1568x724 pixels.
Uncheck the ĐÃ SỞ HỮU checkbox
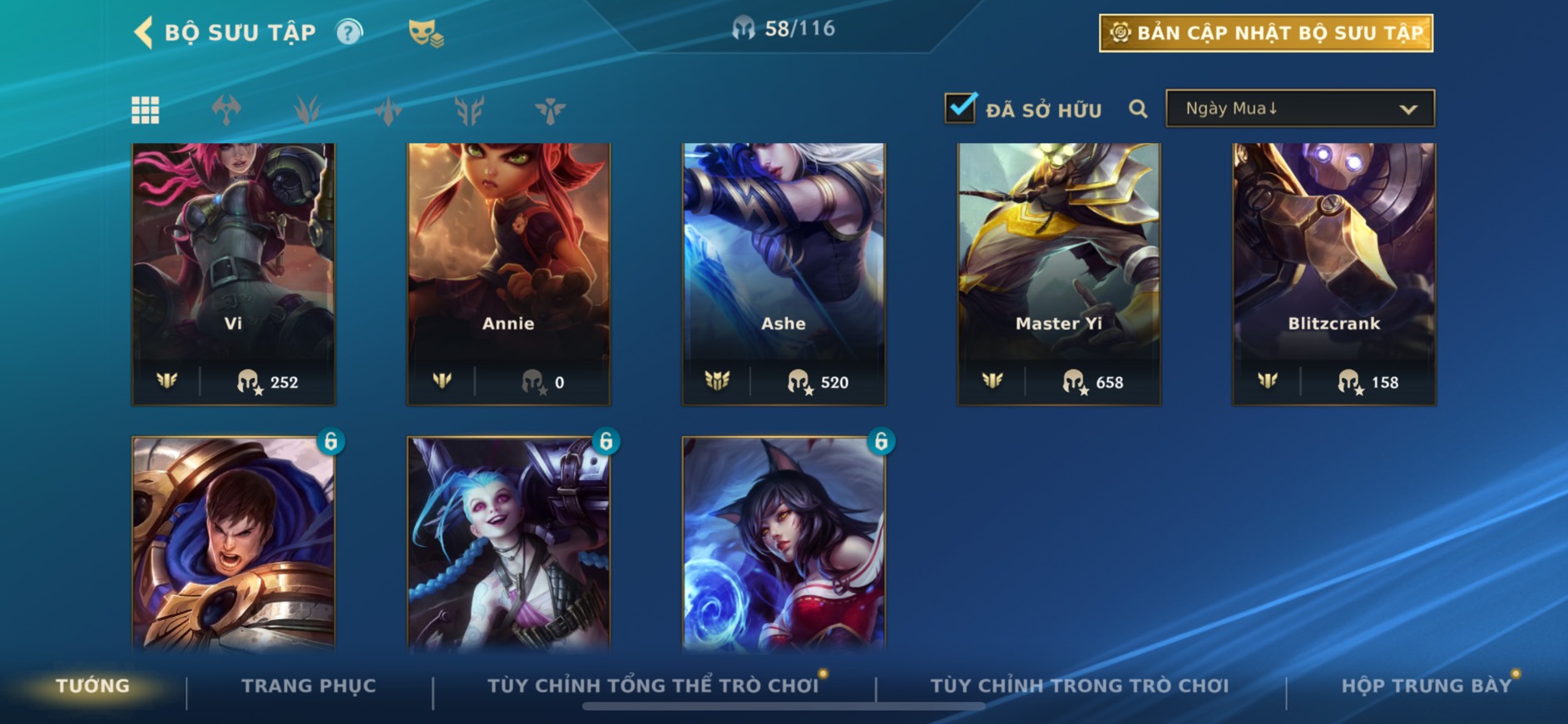point(960,107)
